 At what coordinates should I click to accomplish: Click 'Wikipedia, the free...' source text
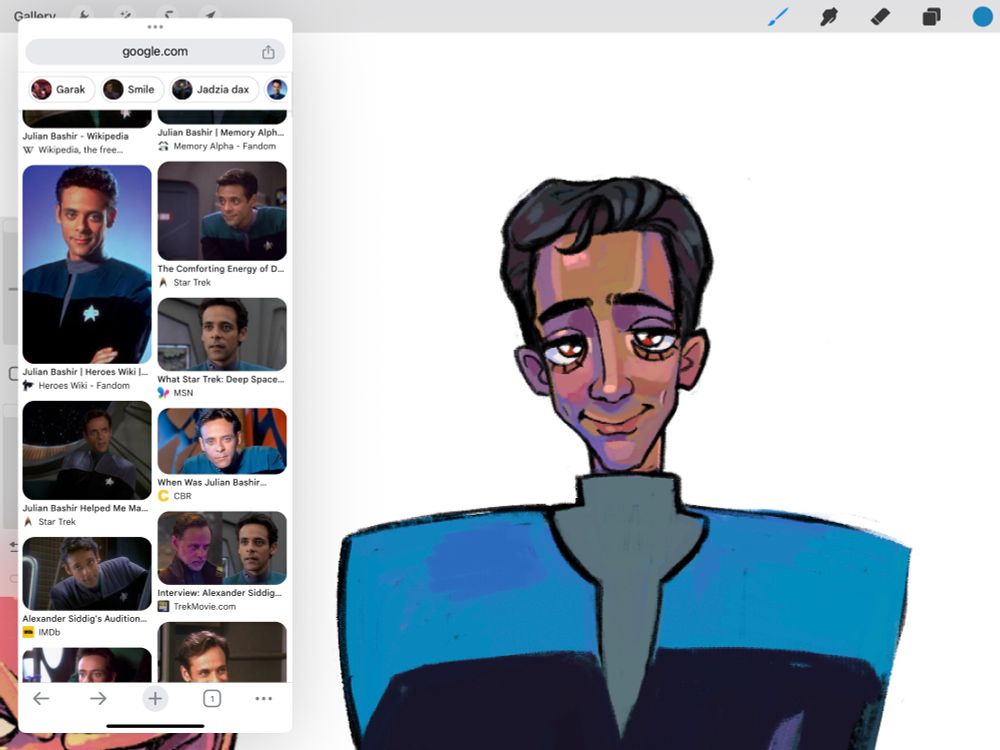pyautogui.click(x=80, y=150)
